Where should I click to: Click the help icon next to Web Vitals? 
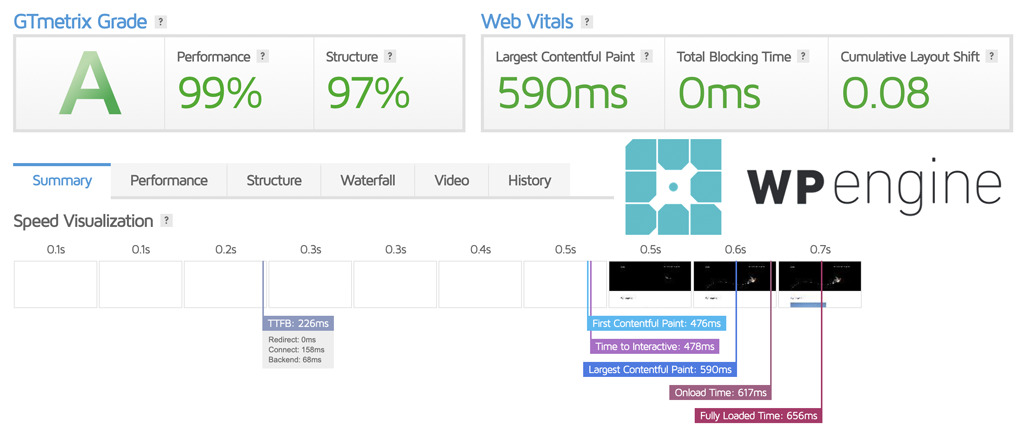[x=587, y=22]
